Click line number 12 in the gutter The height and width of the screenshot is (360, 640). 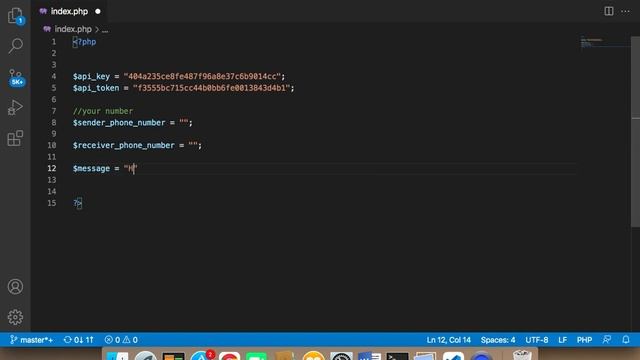pos(51,169)
